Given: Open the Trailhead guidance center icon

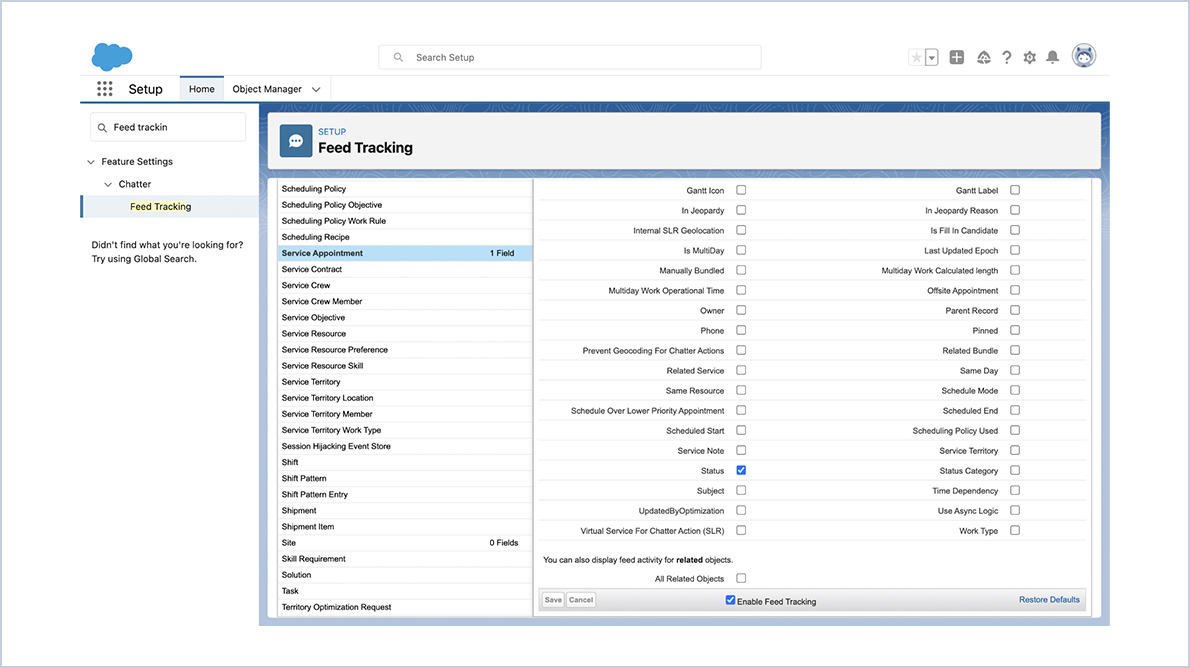Looking at the screenshot, I should [x=983, y=57].
